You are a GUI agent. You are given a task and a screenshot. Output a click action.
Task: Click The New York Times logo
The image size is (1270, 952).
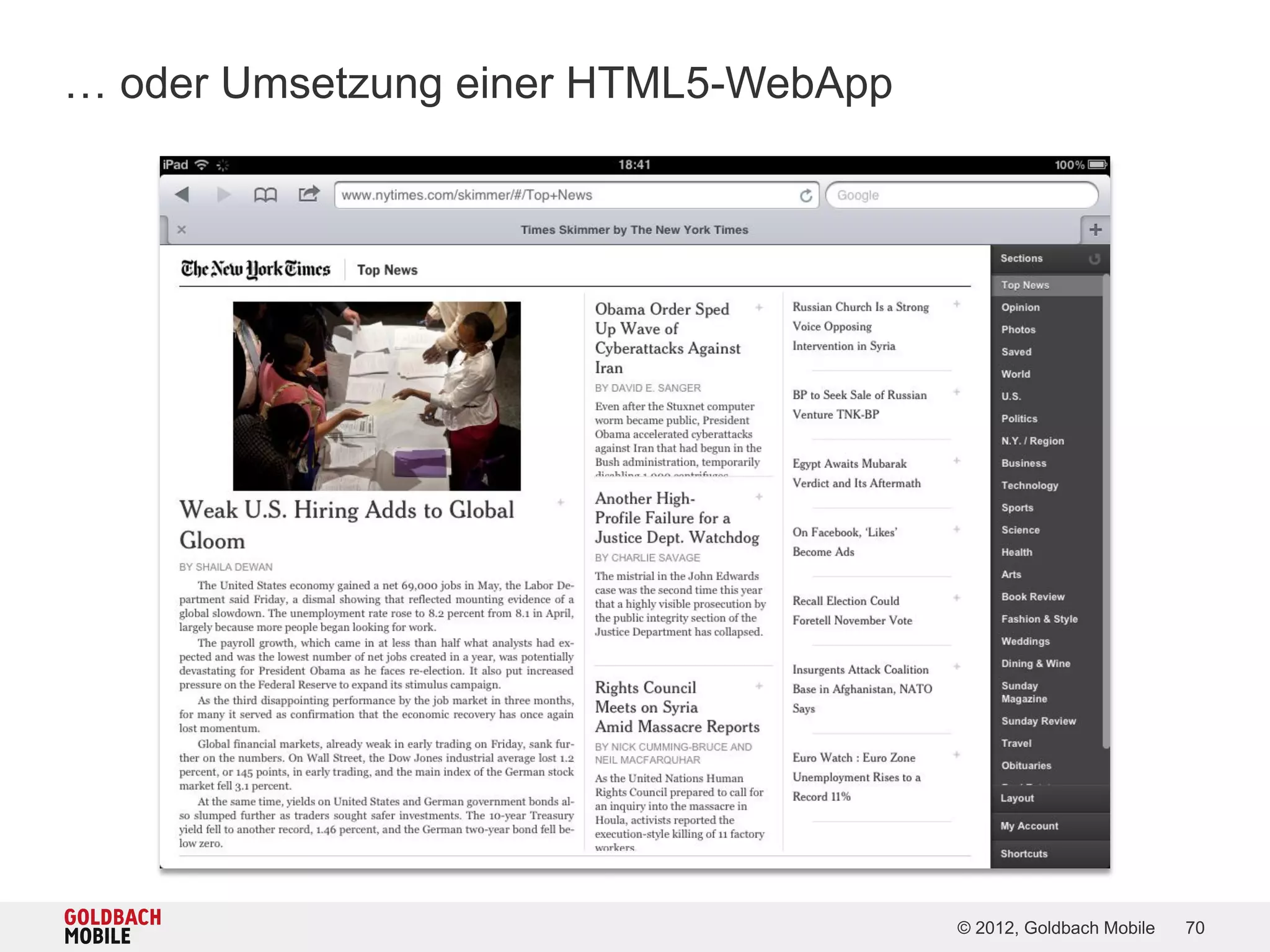coord(255,270)
